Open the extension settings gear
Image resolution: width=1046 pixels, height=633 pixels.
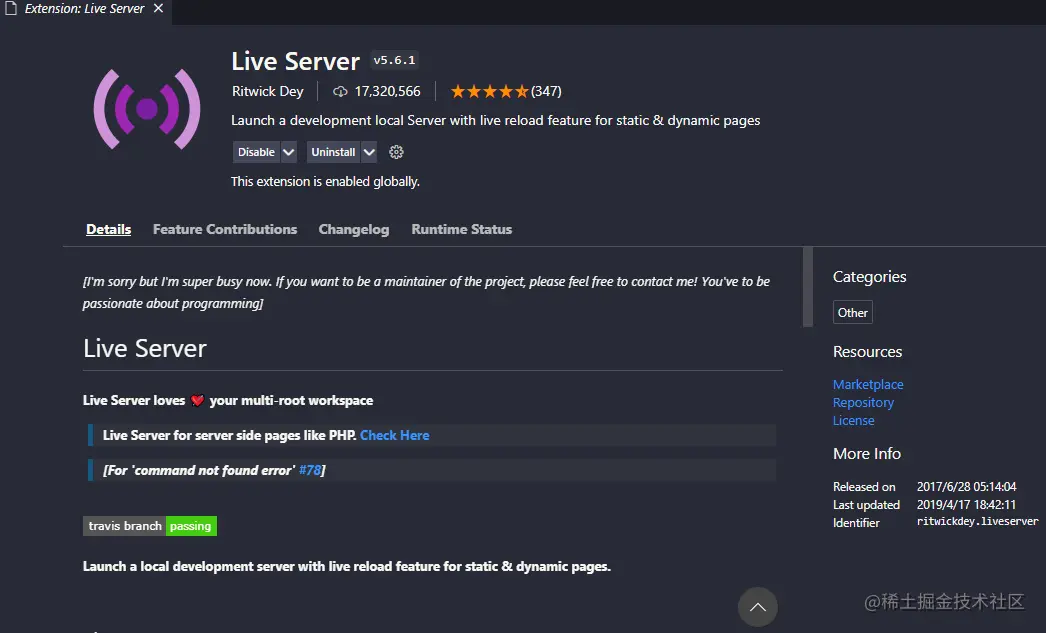coord(396,152)
